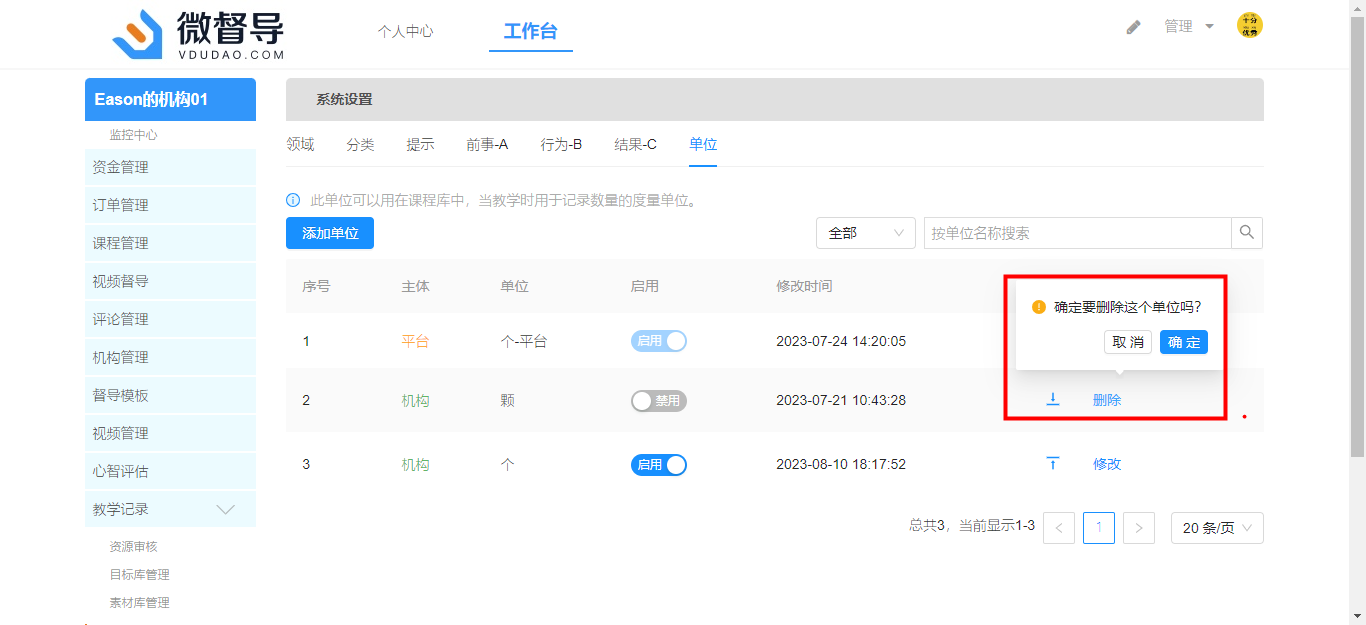
Task: Click the pencil edit icon in header
Action: coord(1133,27)
